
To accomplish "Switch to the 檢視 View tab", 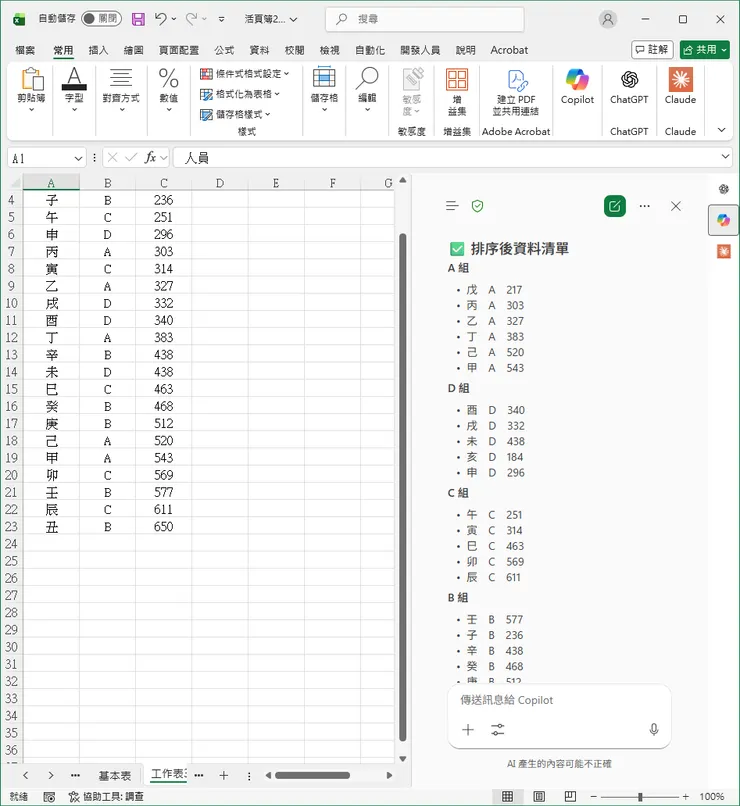I will (x=329, y=50).
